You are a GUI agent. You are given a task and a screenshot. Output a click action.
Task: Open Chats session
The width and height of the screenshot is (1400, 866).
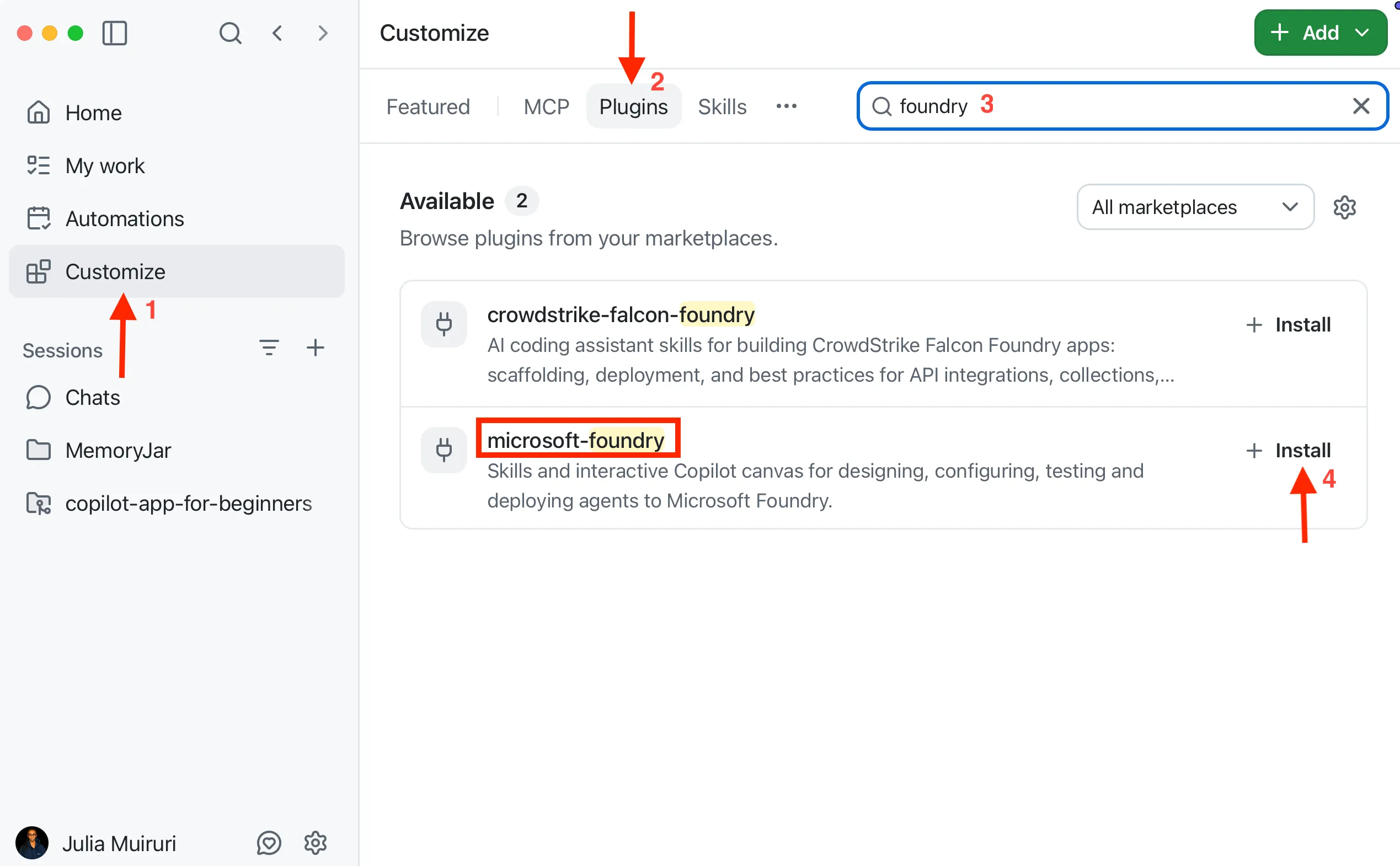(x=177, y=398)
